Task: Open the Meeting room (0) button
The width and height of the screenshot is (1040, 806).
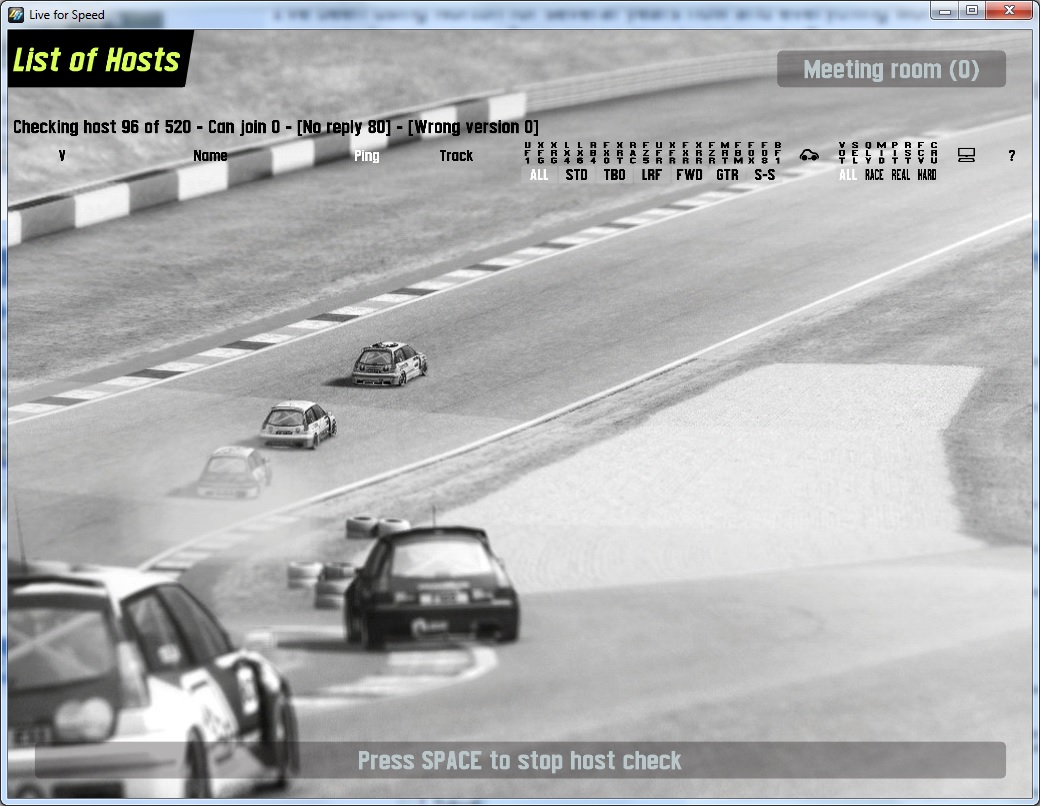Action: 891,69
